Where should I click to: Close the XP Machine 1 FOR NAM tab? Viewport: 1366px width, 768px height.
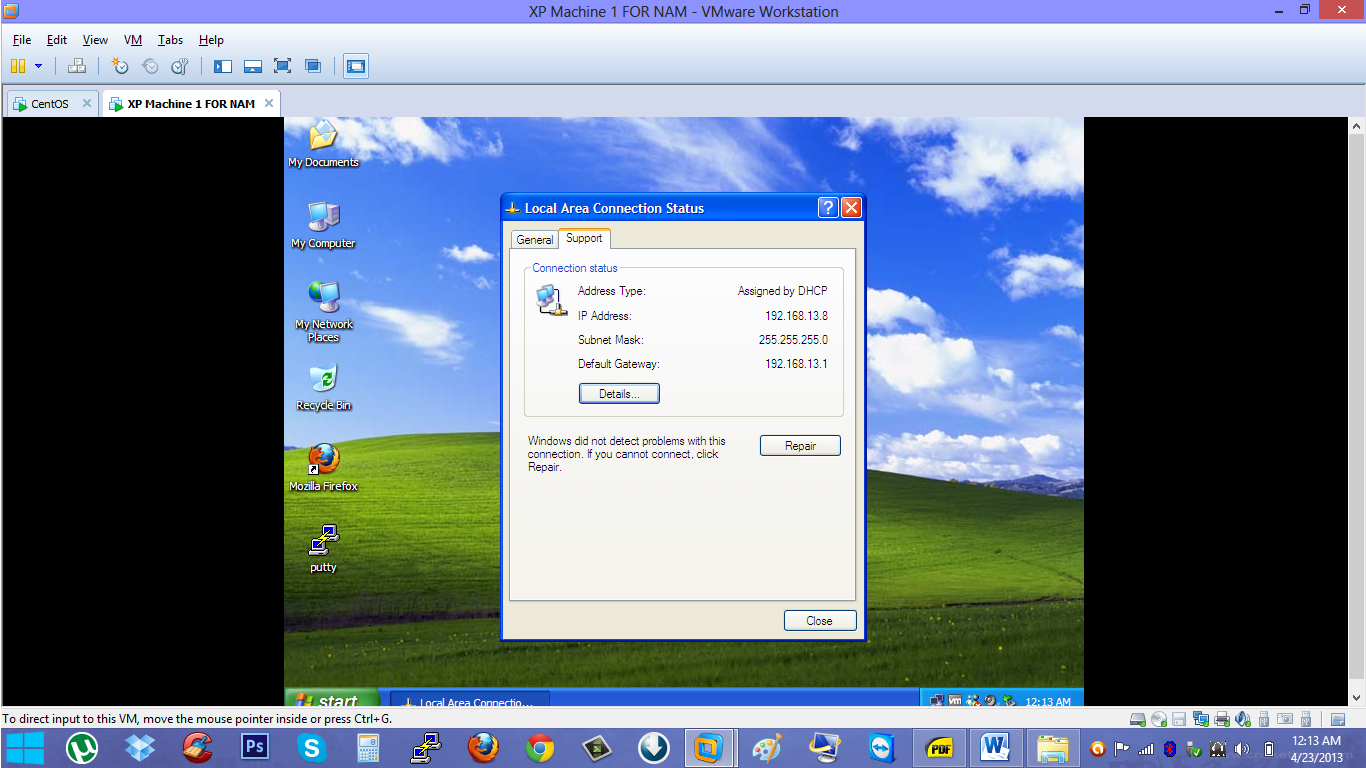268,103
